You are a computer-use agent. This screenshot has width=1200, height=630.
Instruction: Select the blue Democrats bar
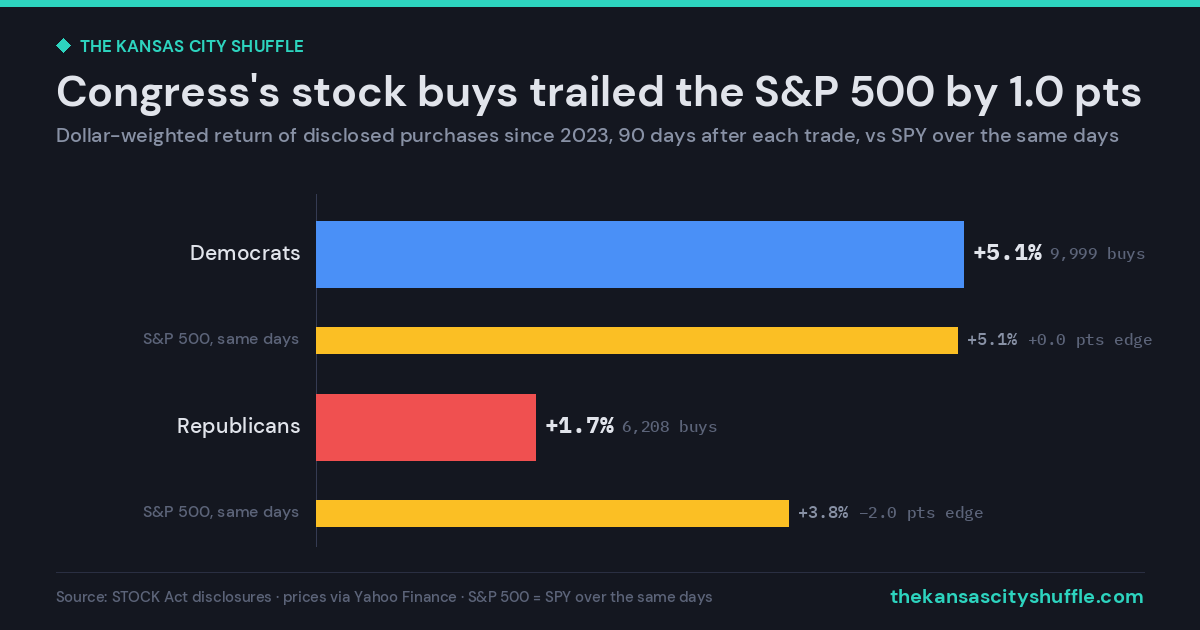(640, 254)
